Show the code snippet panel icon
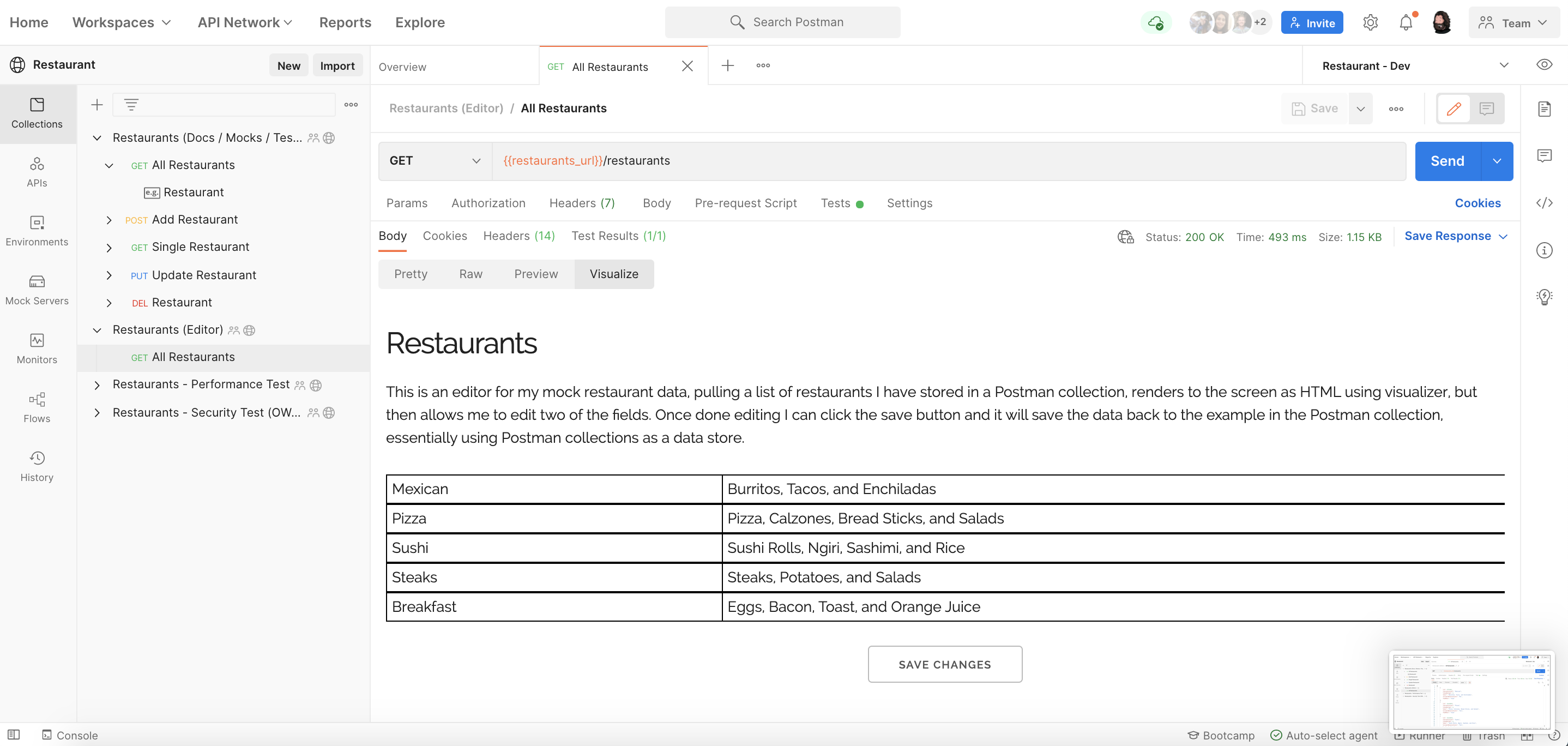Image resolution: width=1568 pixels, height=746 pixels. coord(1543,203)
